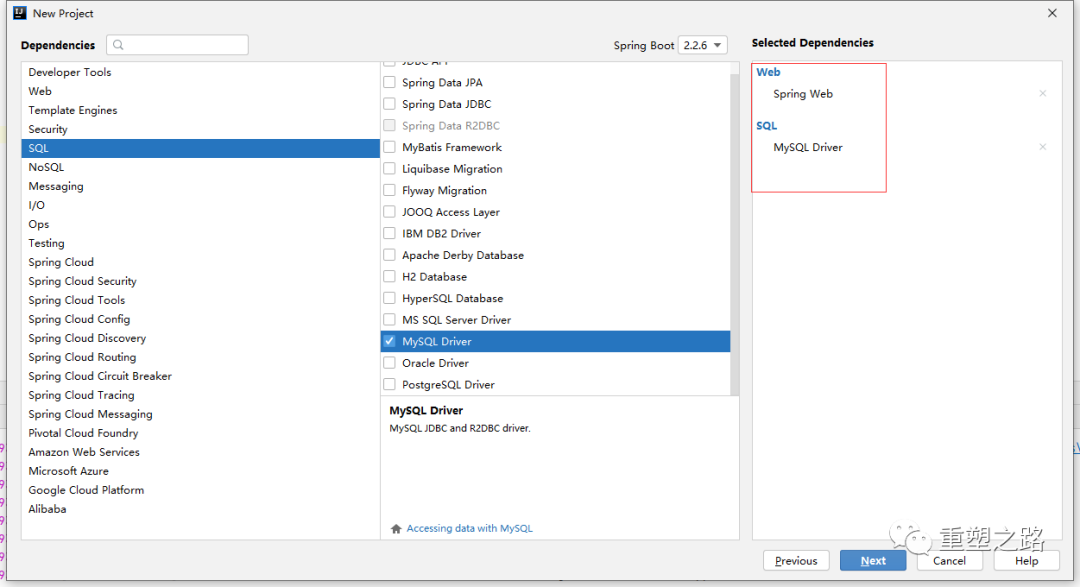Close the New Project dialog
1080x587 pixels.
(x=1052, y=14)
